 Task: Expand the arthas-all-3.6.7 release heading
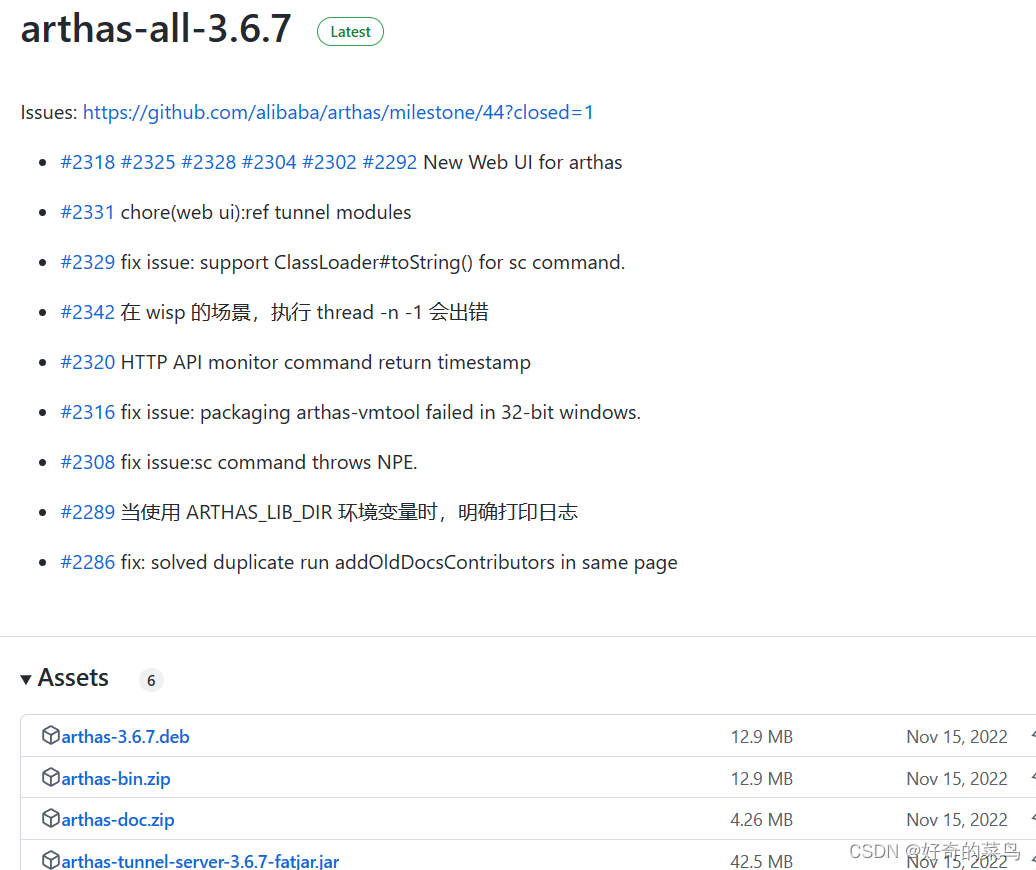point(155,30)
